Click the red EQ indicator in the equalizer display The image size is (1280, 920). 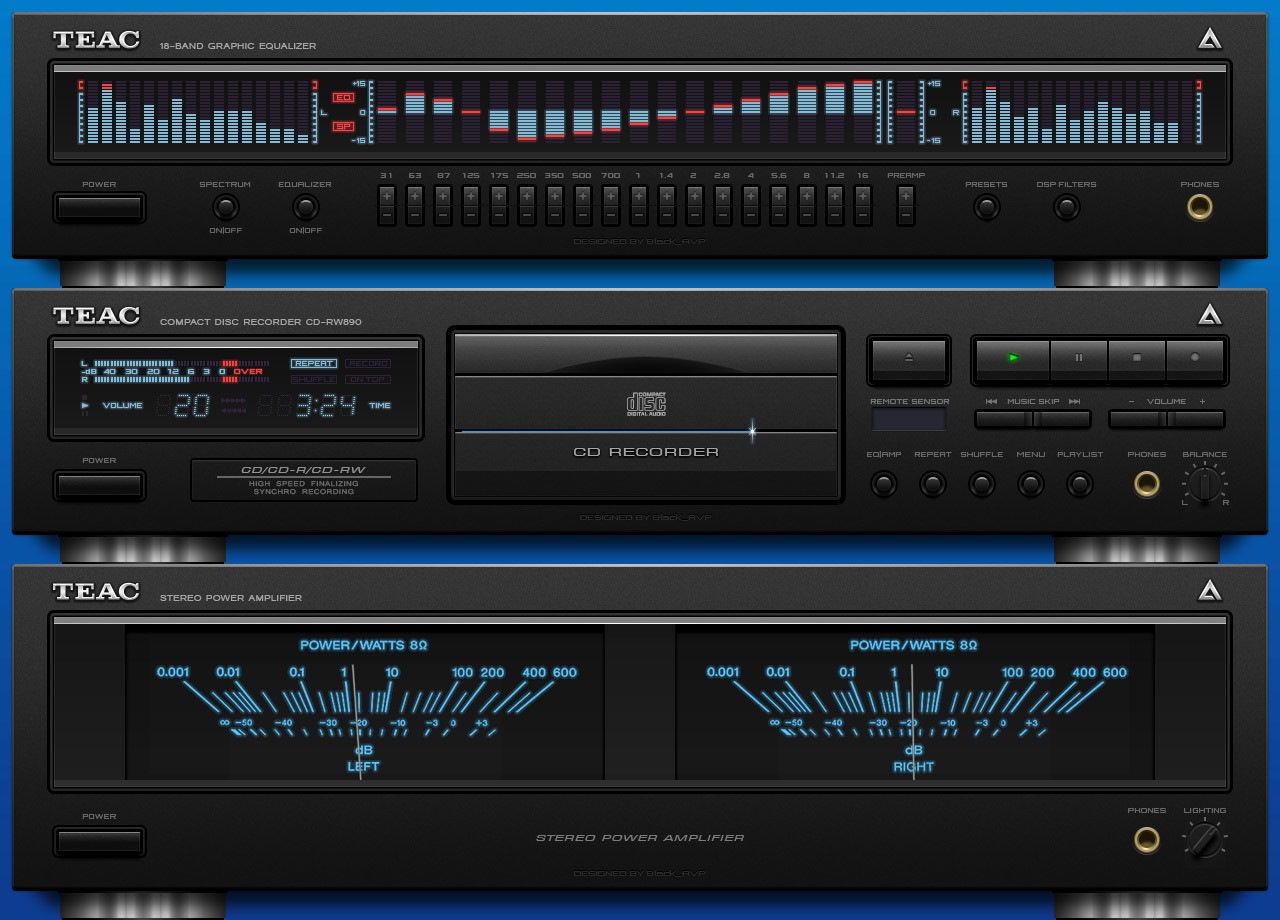(x=343, y=98)
